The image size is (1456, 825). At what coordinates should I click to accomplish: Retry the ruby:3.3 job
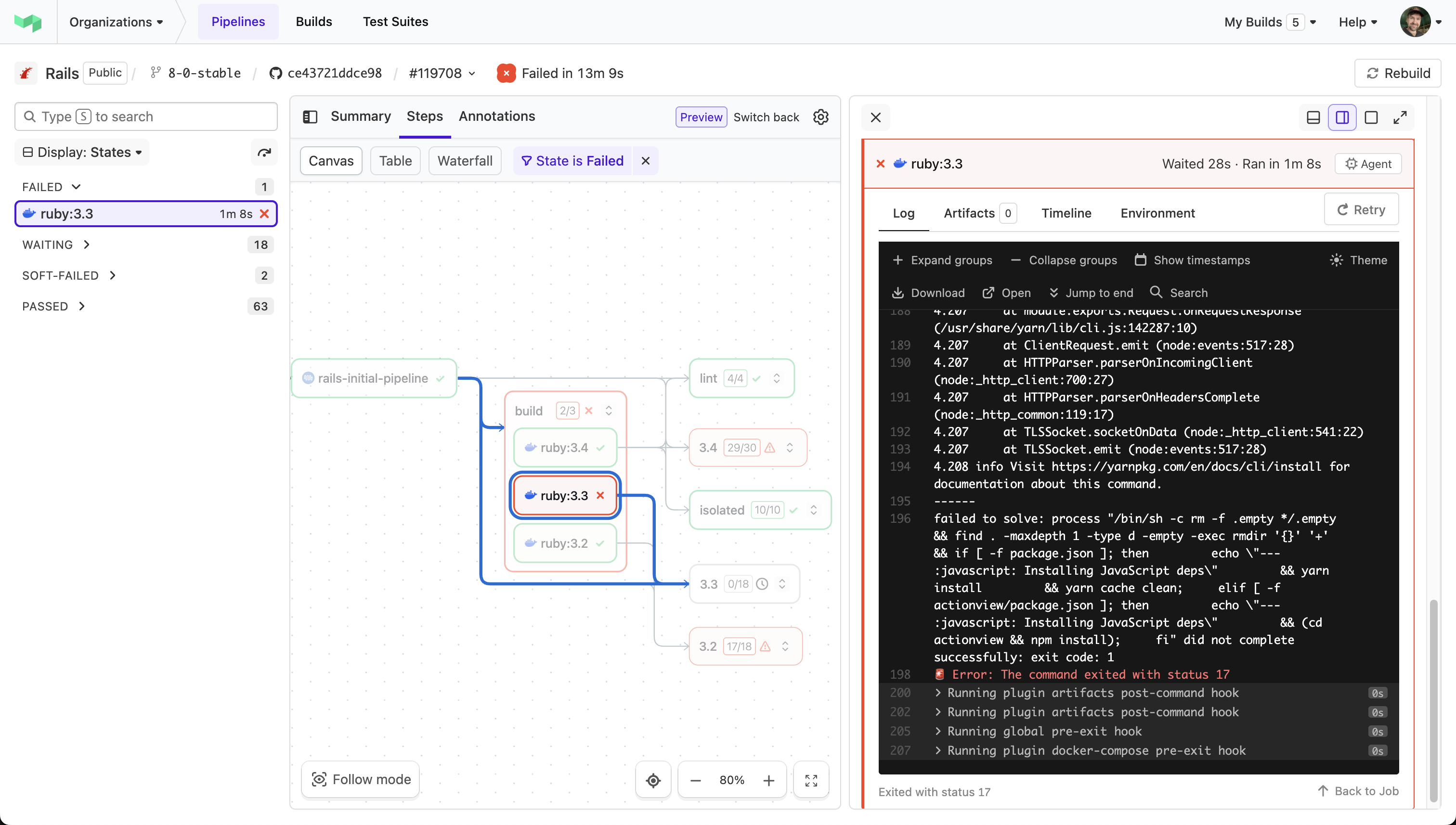click(x=1361, y=209)
